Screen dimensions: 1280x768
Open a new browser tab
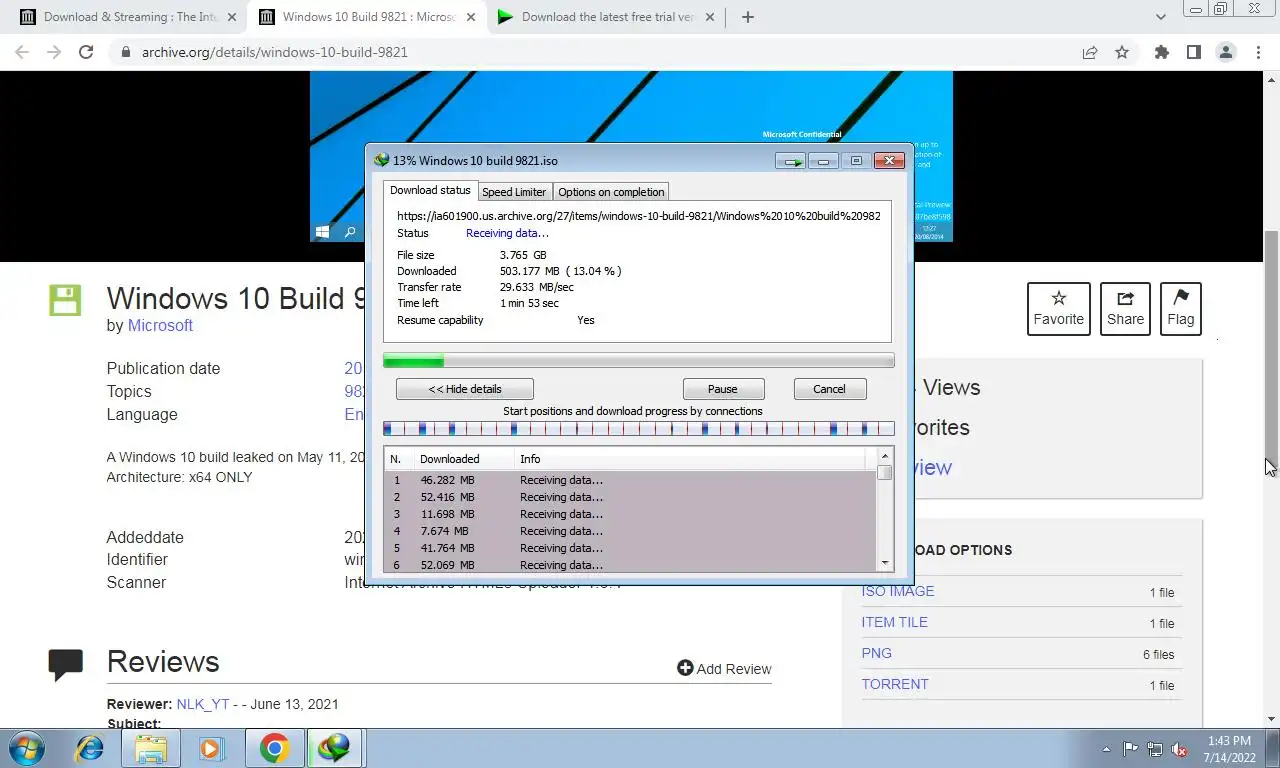click(747, 17)
